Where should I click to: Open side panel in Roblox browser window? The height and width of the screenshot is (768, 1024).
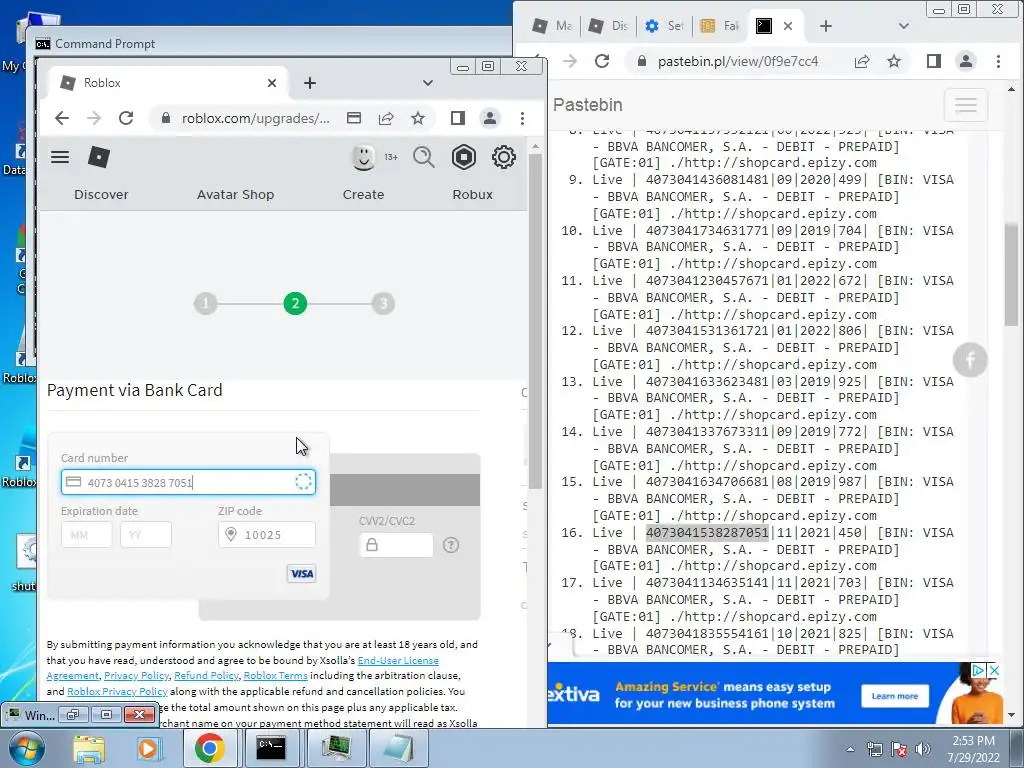pos(458,118)
